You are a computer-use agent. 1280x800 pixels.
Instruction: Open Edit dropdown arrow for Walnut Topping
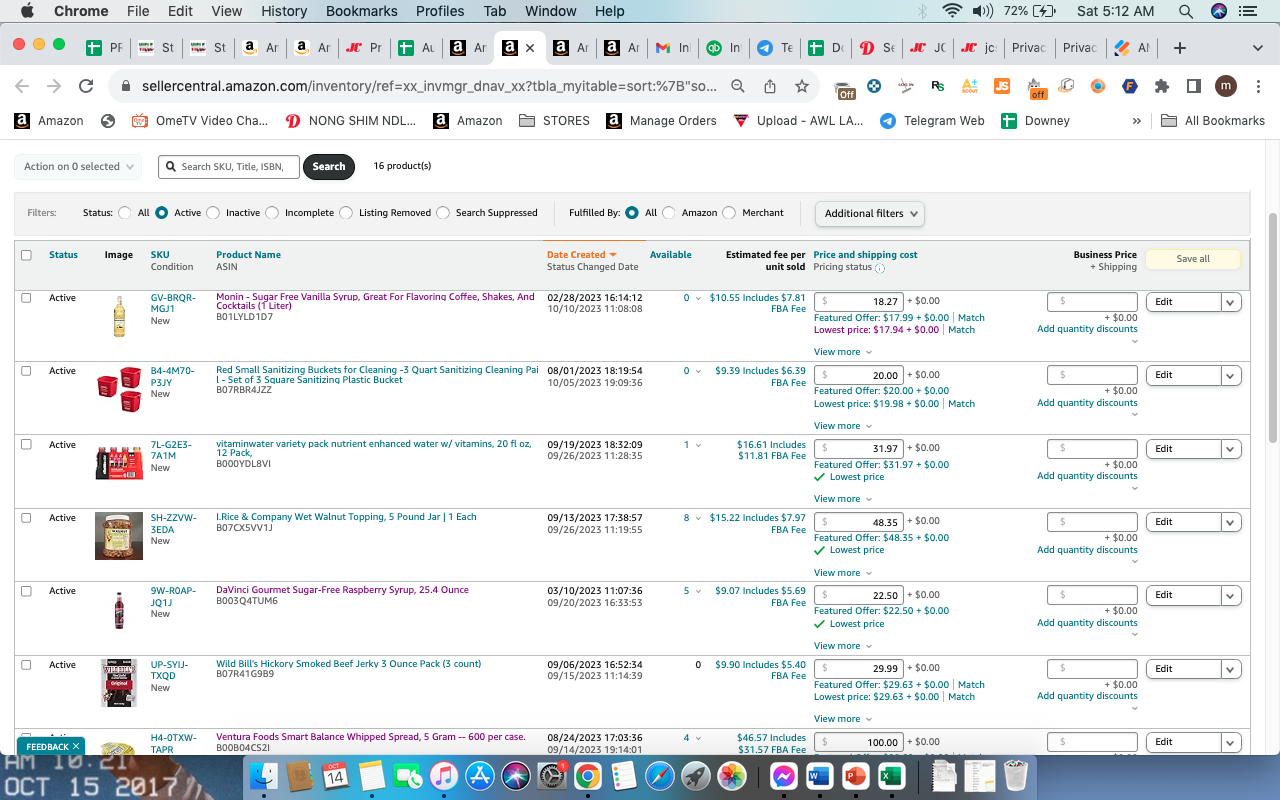[x=1231, y=522]
